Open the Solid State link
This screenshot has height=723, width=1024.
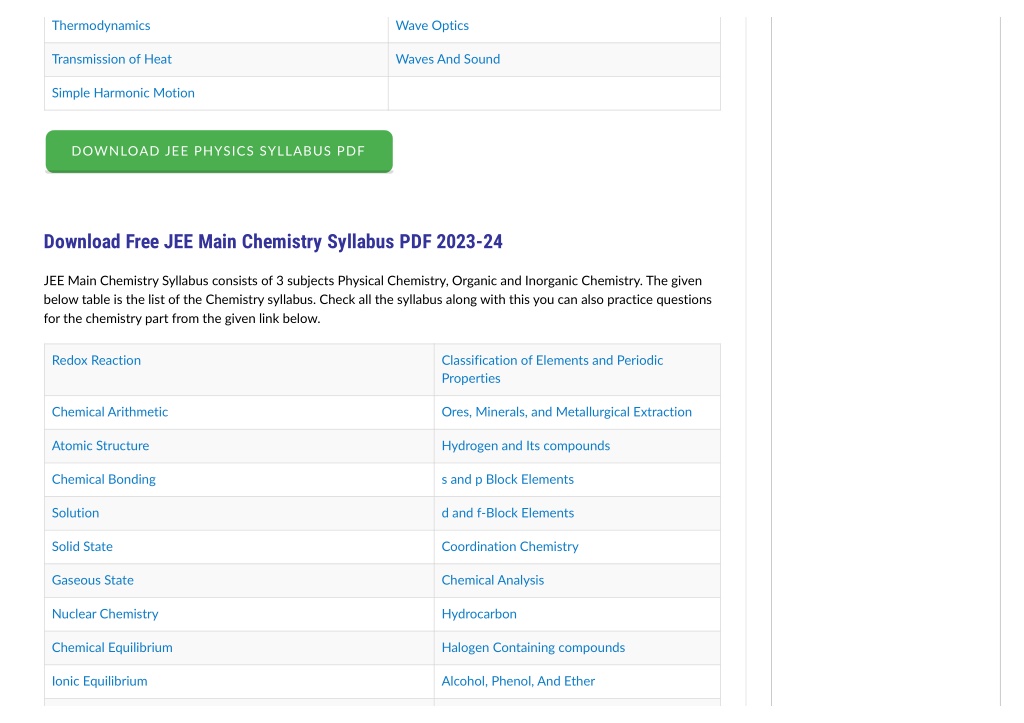[82, 547]
